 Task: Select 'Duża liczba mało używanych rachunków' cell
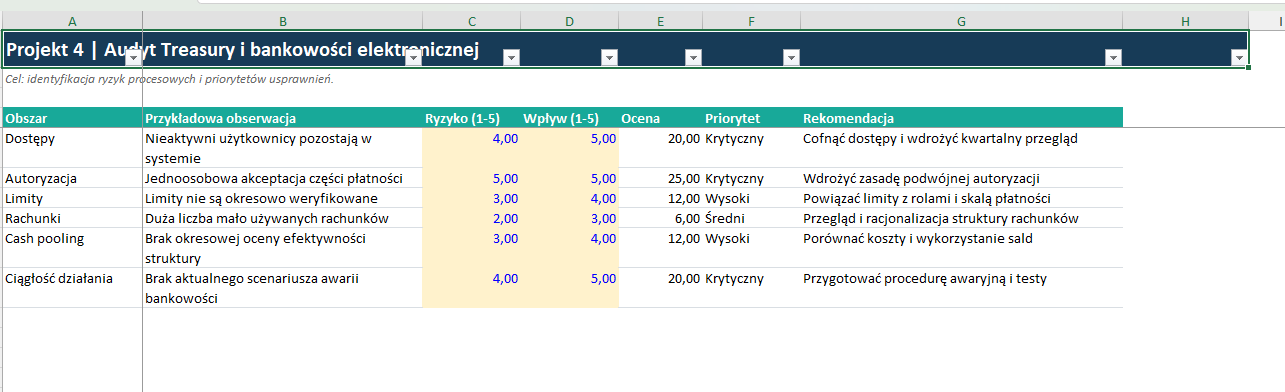283,218
